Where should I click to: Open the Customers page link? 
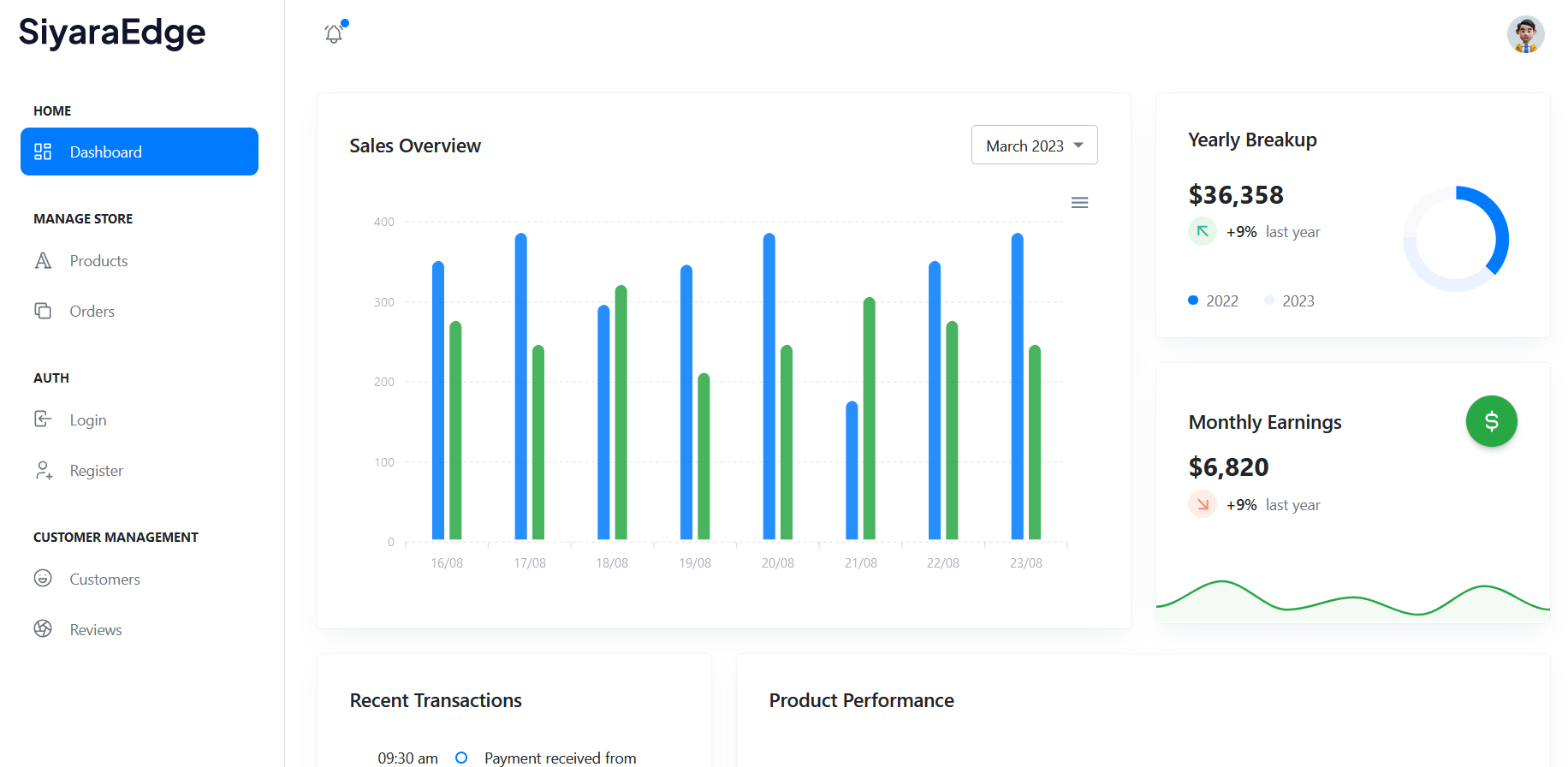point(104,580)
